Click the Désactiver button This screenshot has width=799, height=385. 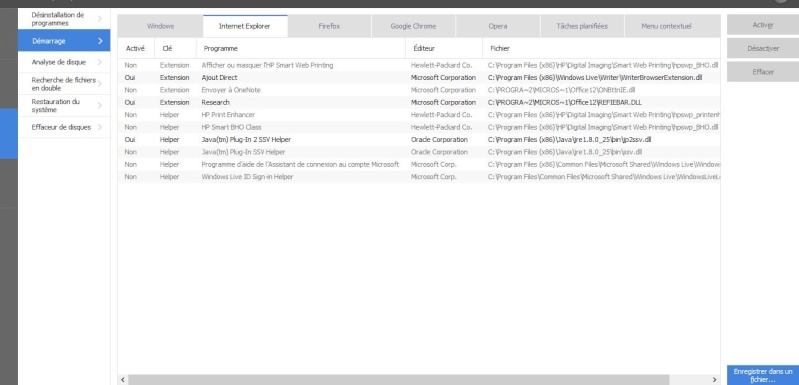coord(763,48)
